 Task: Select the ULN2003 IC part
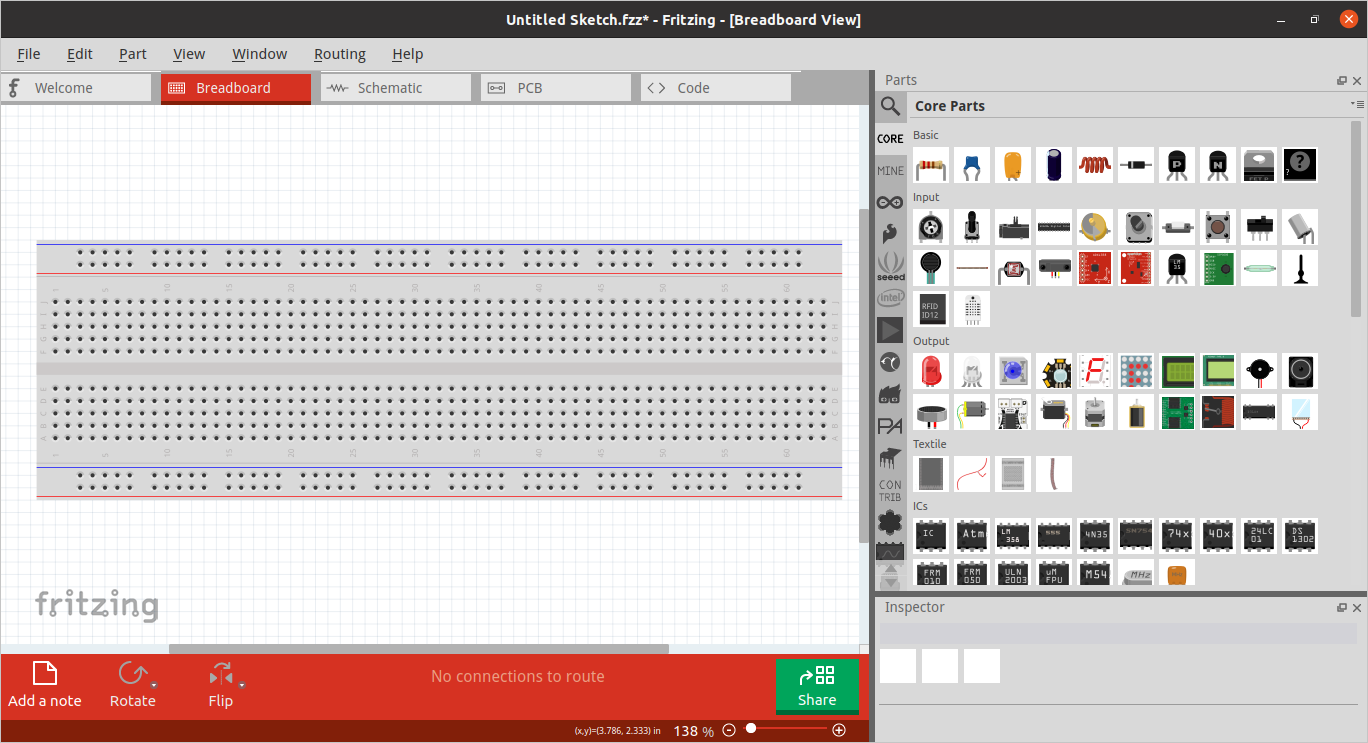1013,573
